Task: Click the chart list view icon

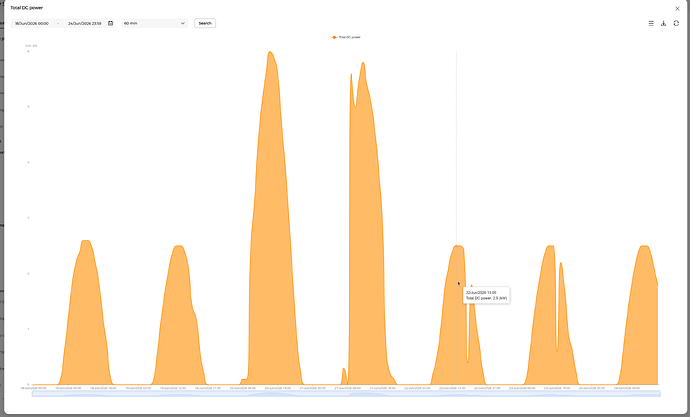Action: click(651, 23)
